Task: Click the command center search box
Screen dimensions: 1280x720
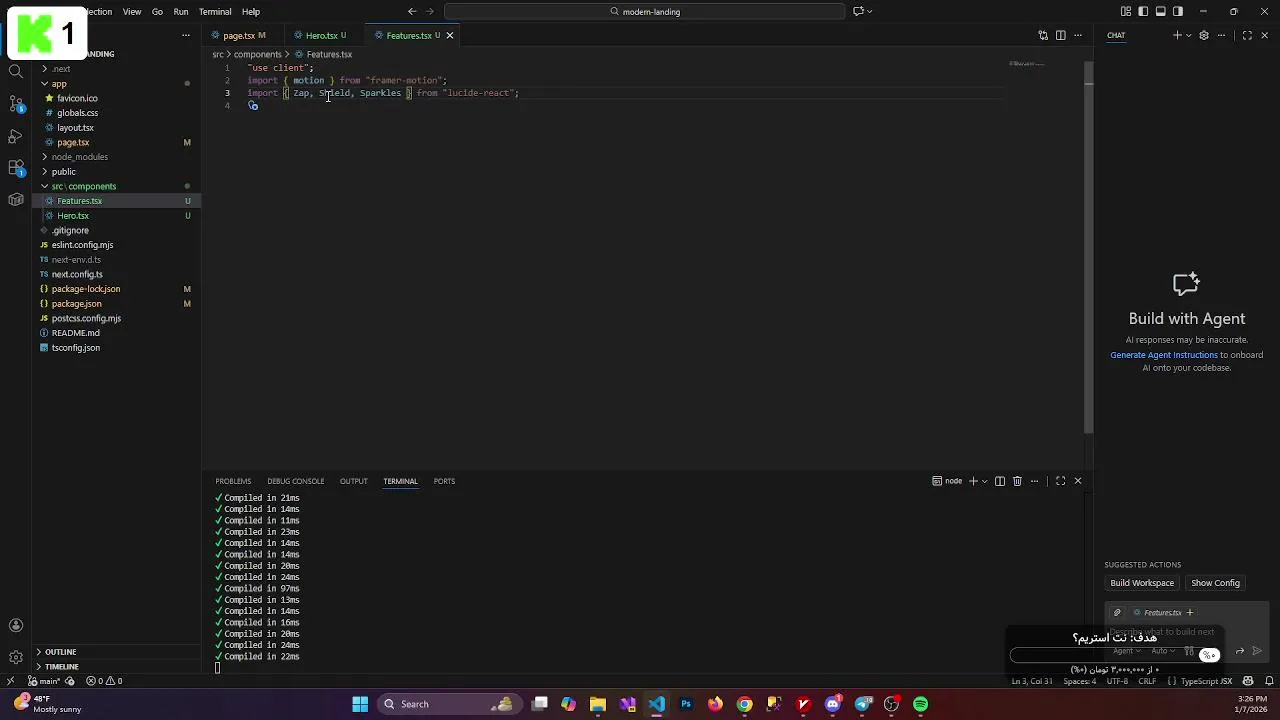Action: pos(645,12)
